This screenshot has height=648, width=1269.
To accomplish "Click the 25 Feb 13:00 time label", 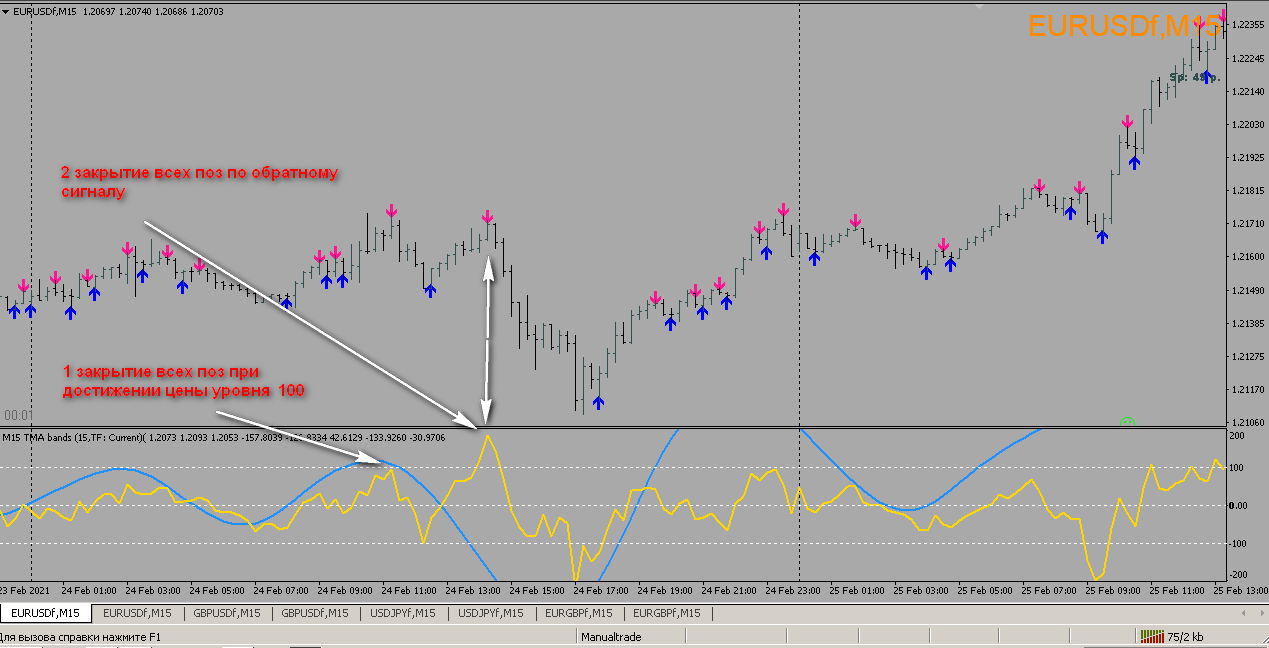I will click(1240, 590).
